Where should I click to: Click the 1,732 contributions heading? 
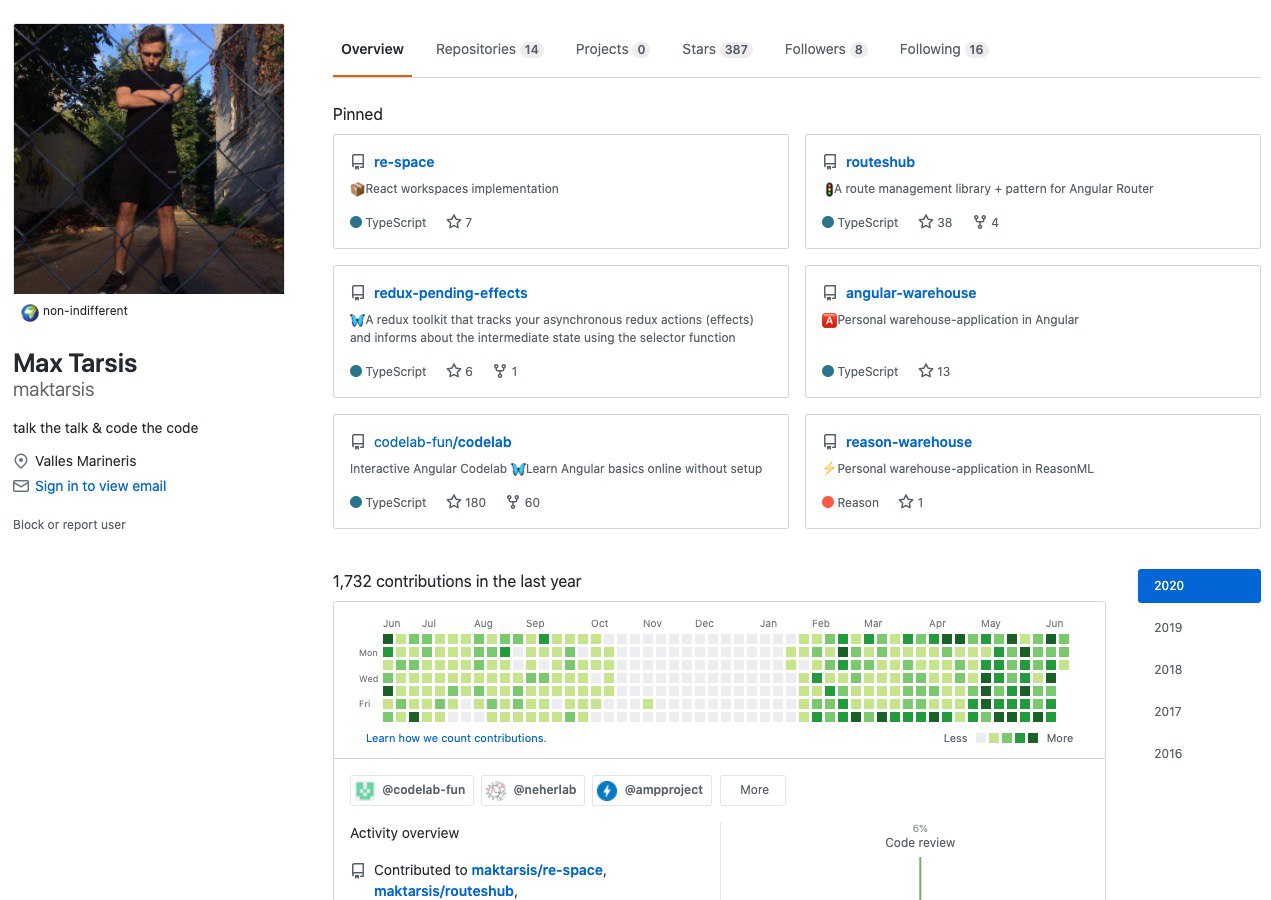click(457, 581)
